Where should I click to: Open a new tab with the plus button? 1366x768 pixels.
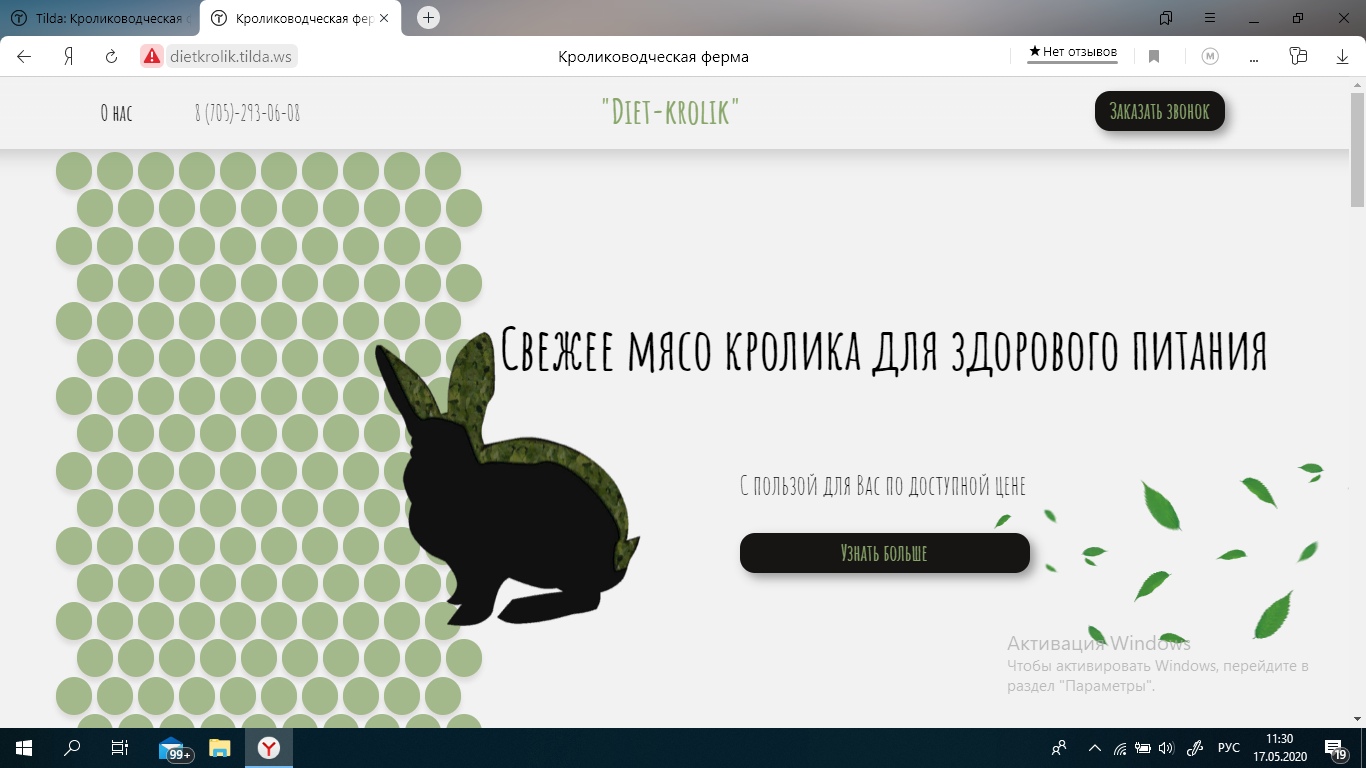coord(428,18)
